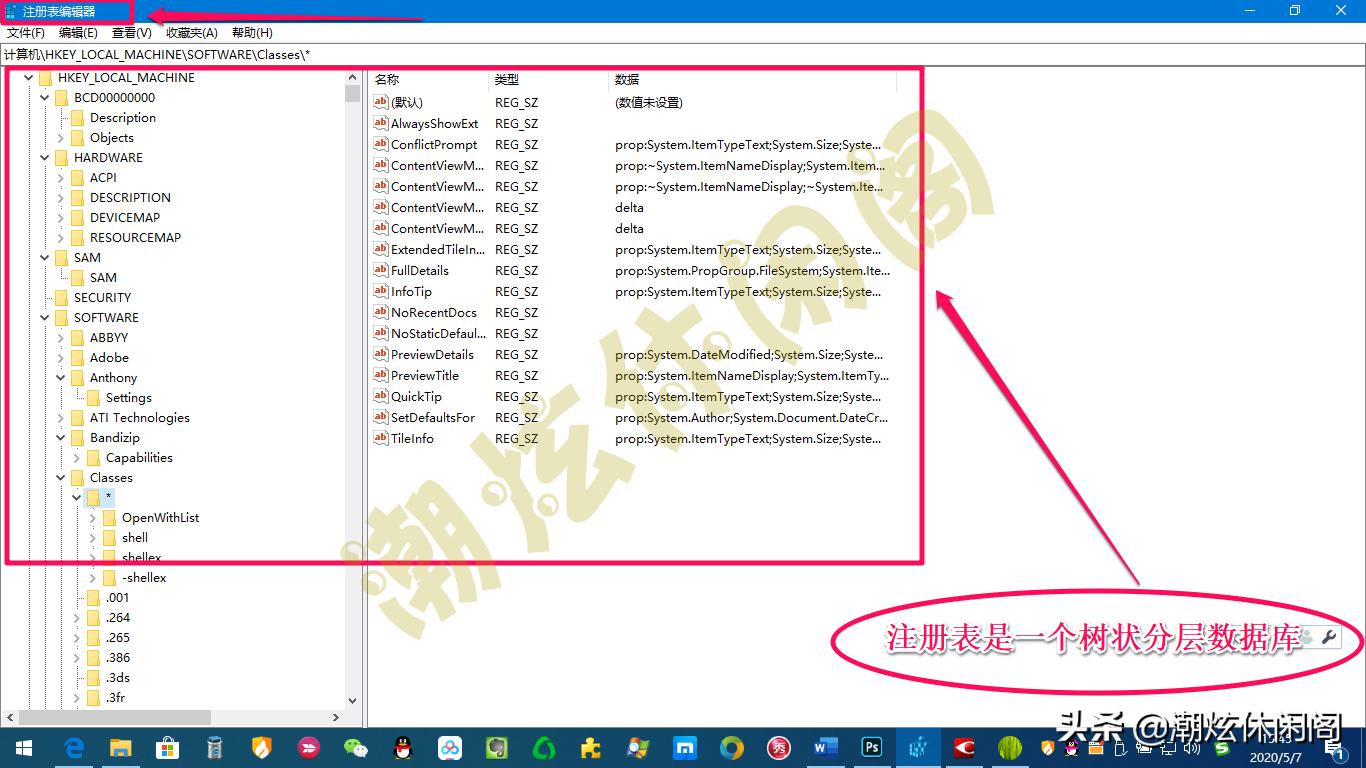This screenshot has width=1366, height=768.
Task: Click the Windows Start button
Action: [x=23, y=747]
